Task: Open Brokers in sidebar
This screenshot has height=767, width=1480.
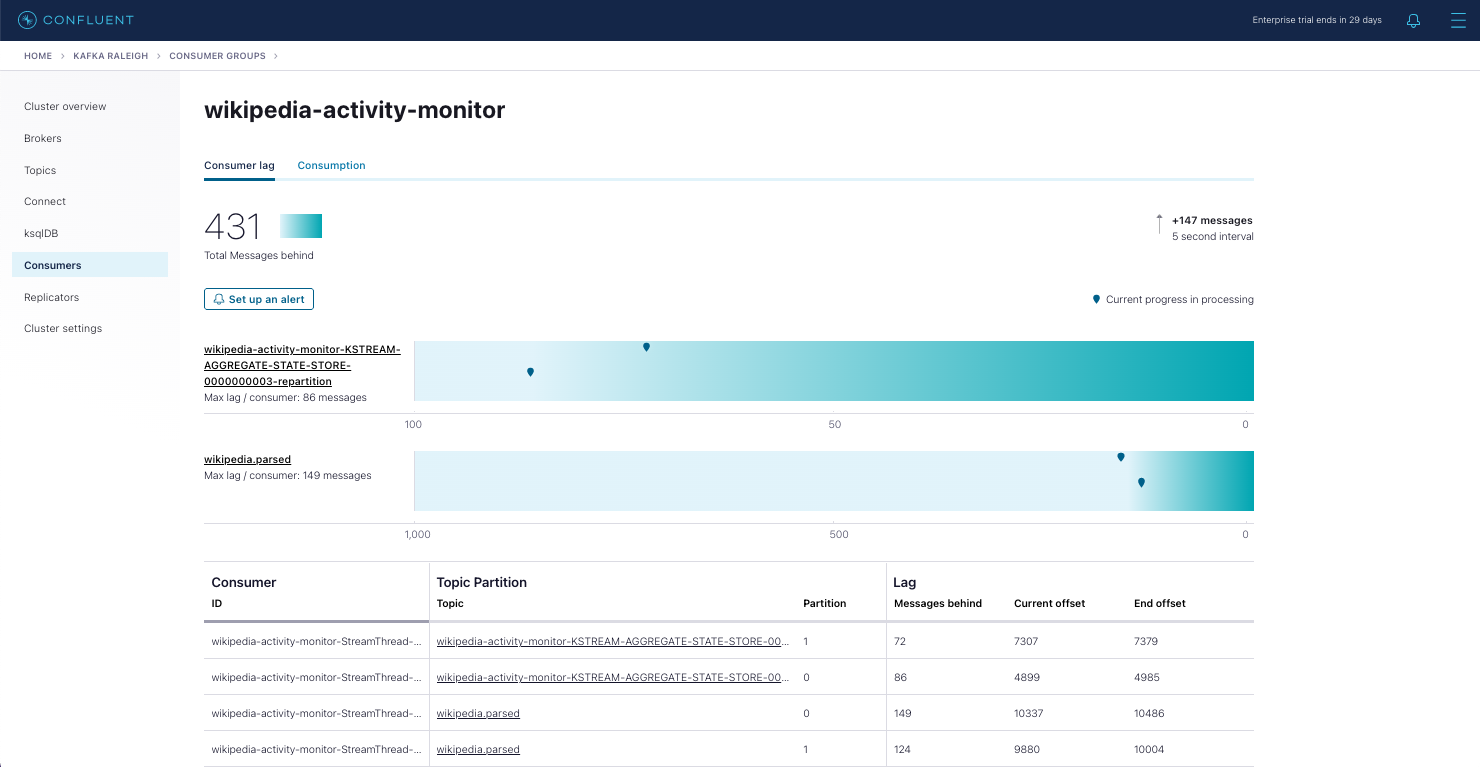Action: (x=43, y=138)
